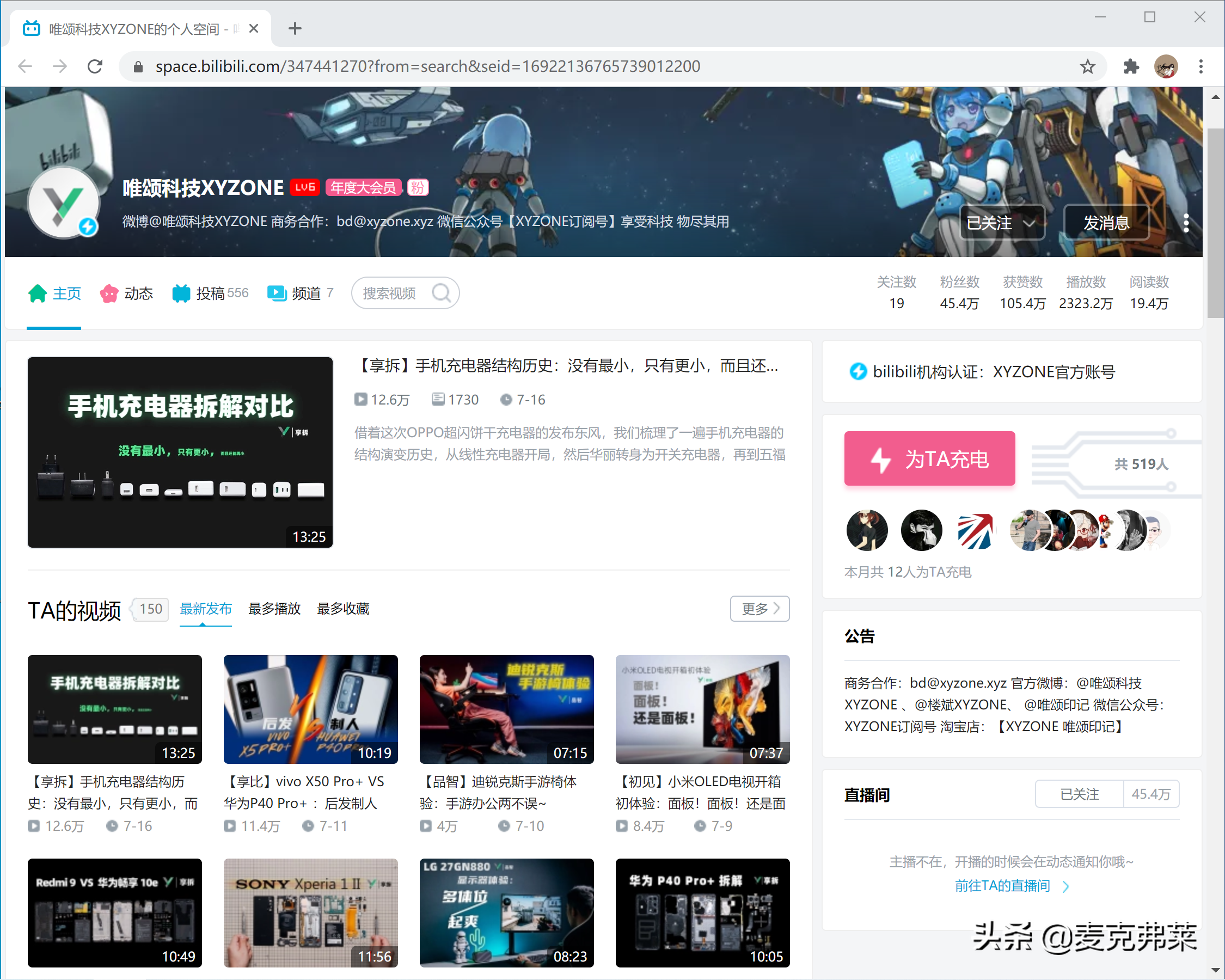1225x980 pixels.
Task: Send a message with 发消息 button
Action: tap(1106, 223)
